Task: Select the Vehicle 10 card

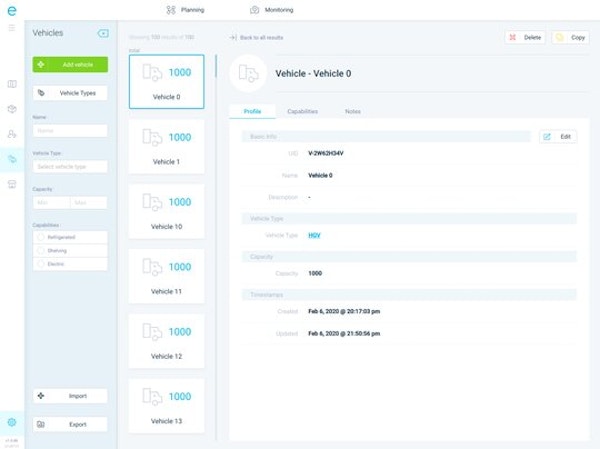Action: coord(166,211)
